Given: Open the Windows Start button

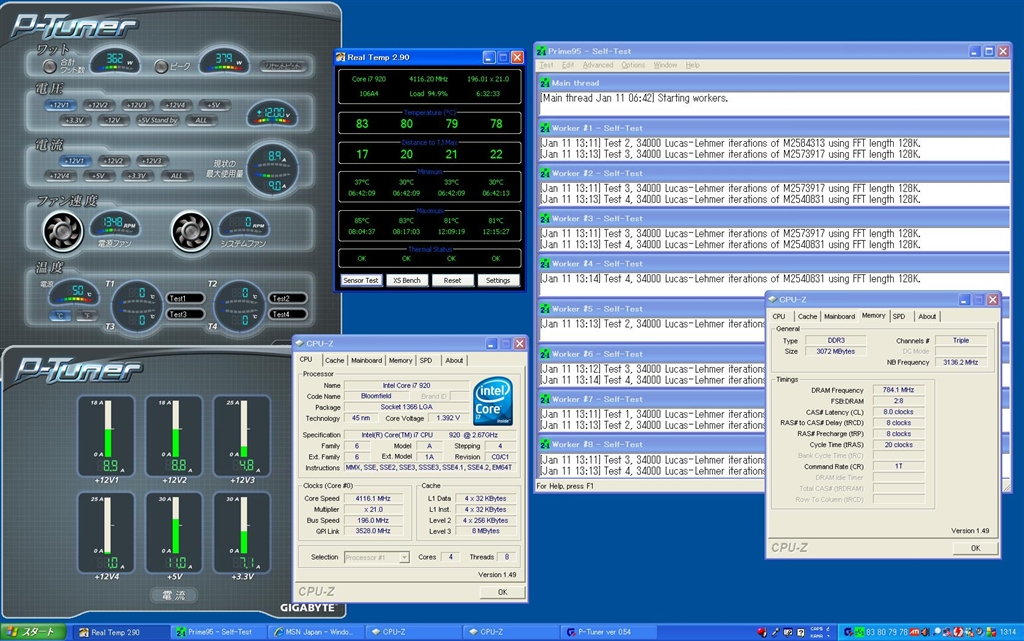Looking at the screenshot, I should pyautogui.click(x=33, y=632).
